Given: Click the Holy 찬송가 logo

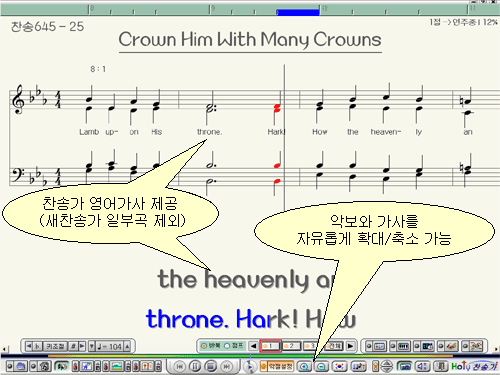Looking at the screenshot, I should coord(474,366).
